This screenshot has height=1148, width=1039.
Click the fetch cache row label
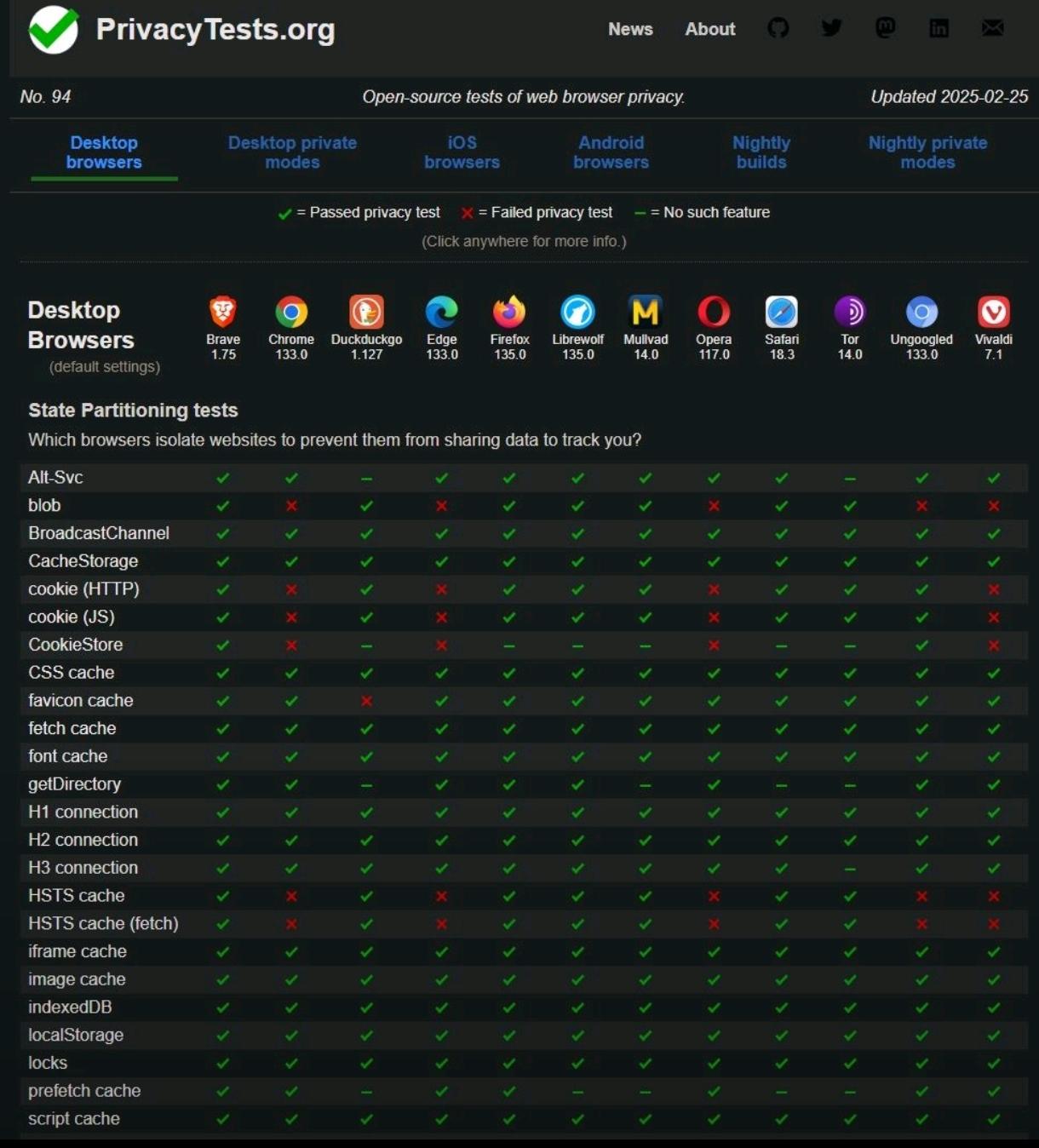tap(72, 729)
